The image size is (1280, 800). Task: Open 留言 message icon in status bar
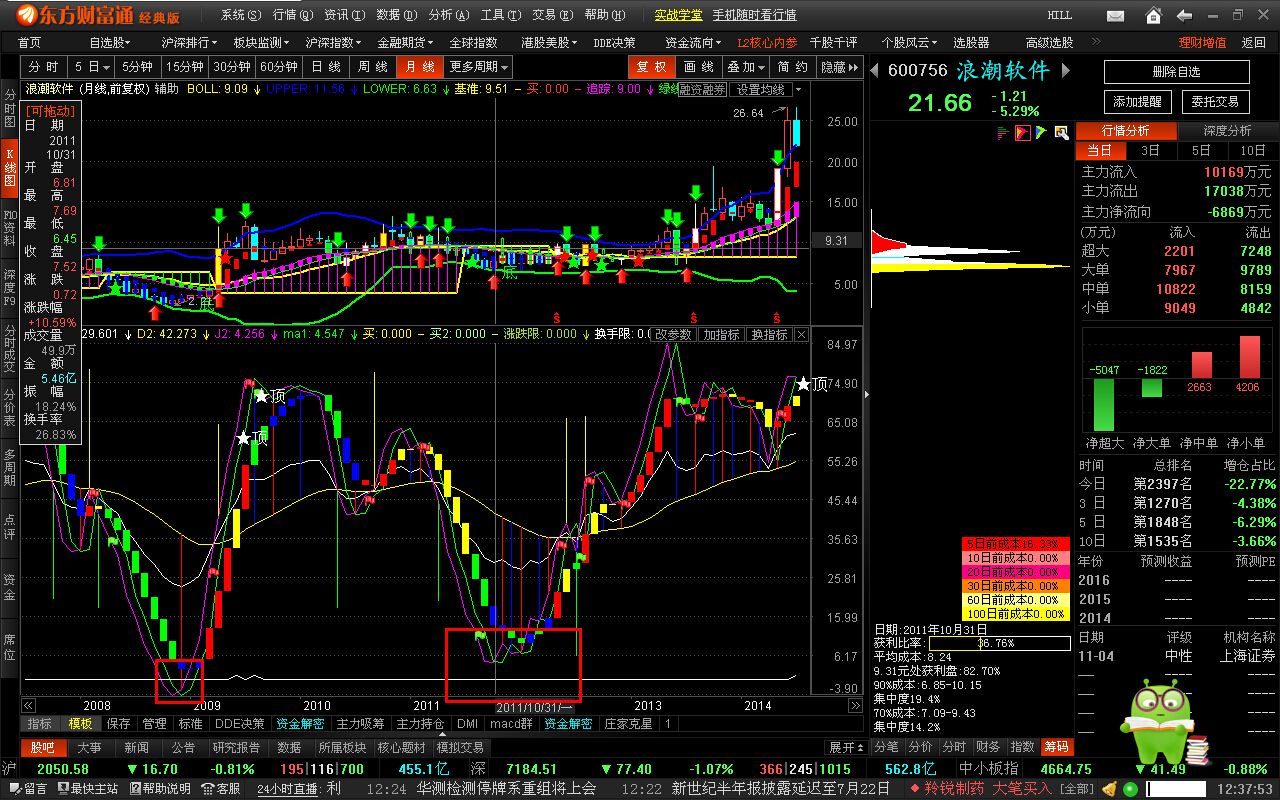[x=28, y=789]
